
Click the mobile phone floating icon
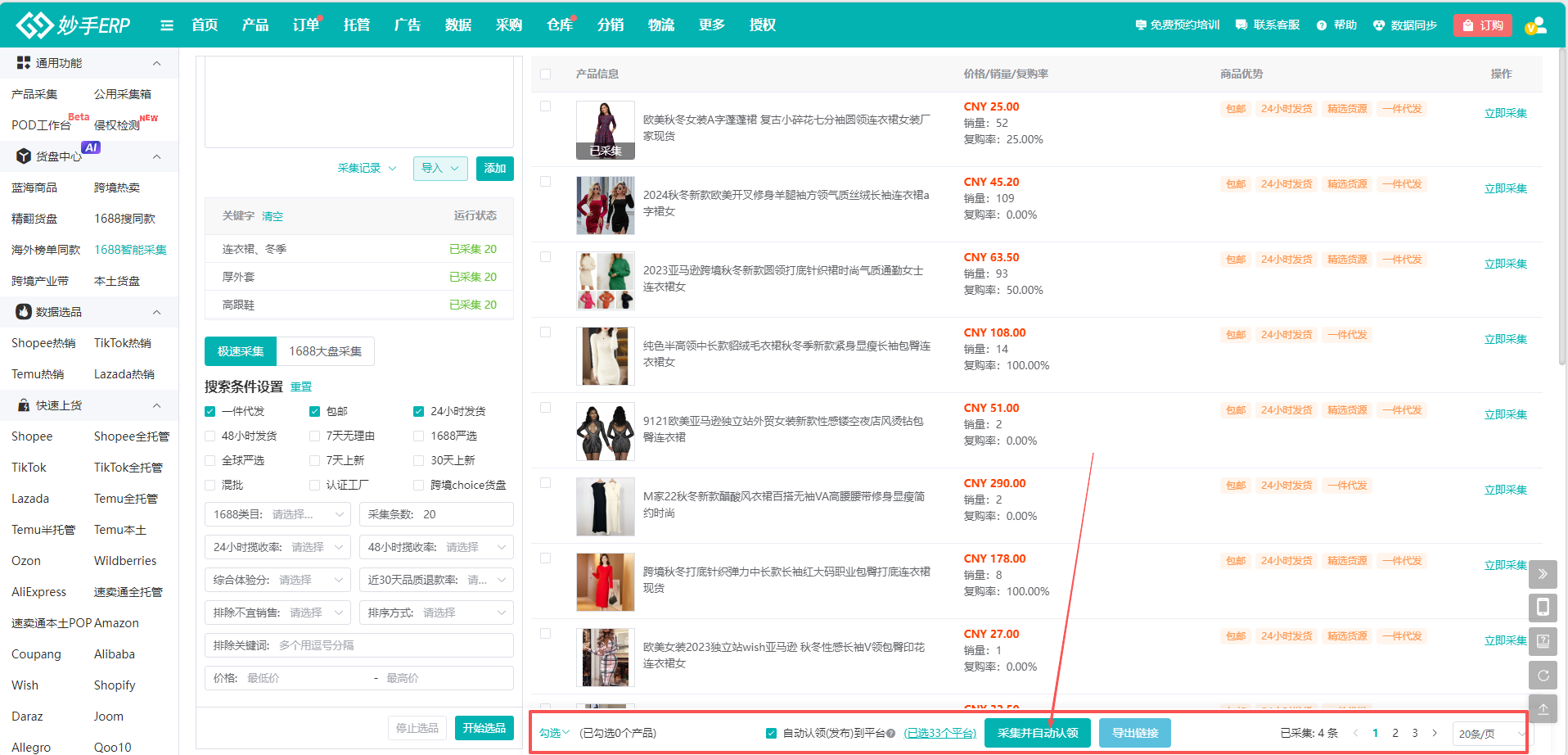click(1543, 608)
